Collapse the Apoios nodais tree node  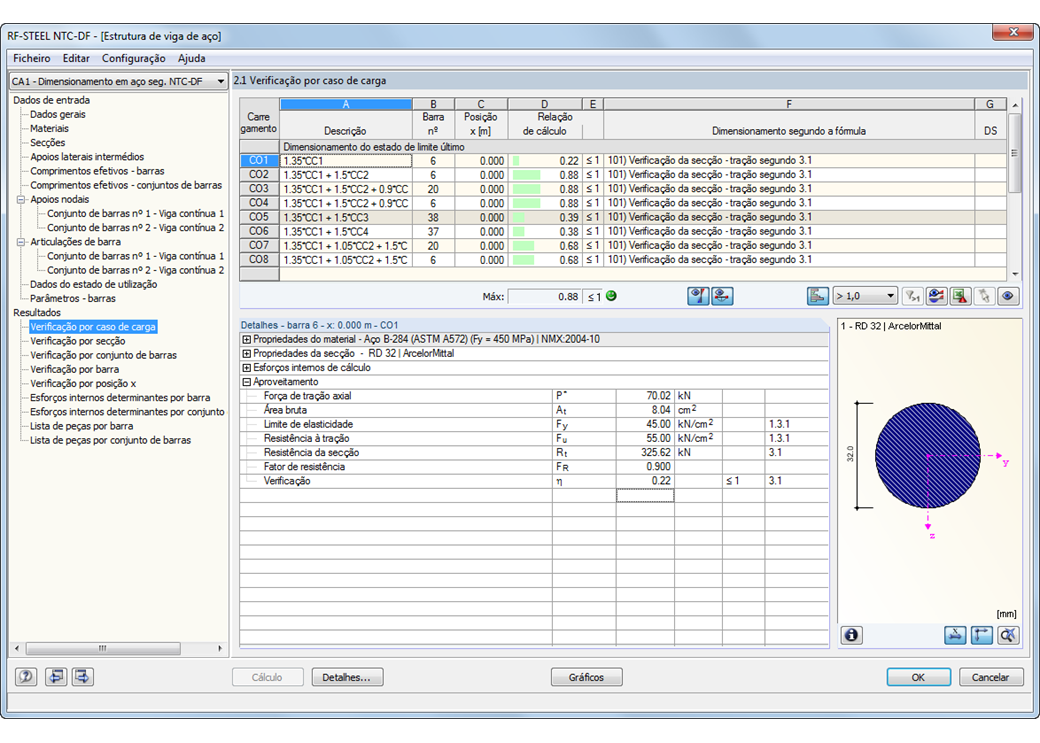point(21,200)
